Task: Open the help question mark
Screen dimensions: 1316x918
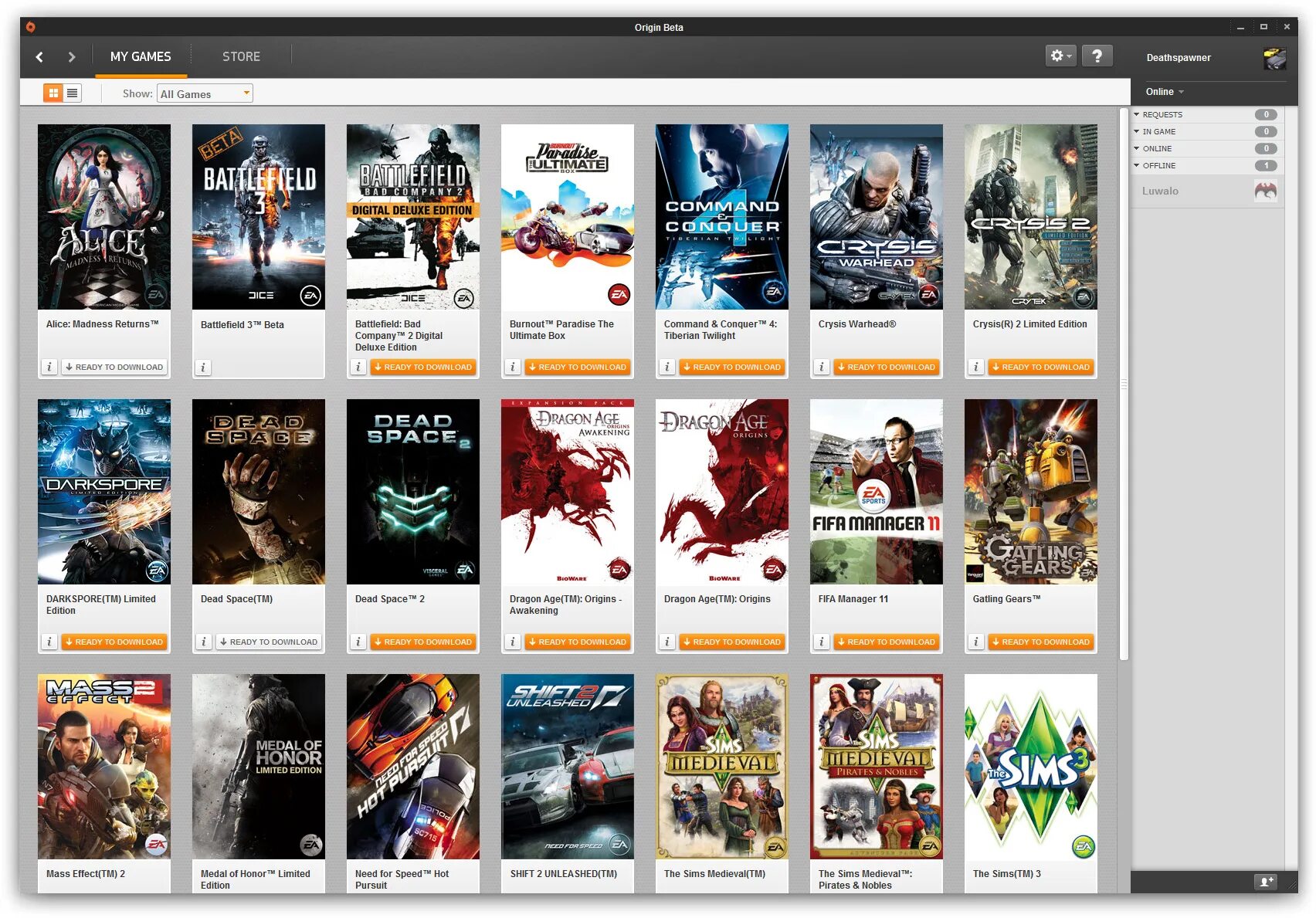Action: 1097,56
